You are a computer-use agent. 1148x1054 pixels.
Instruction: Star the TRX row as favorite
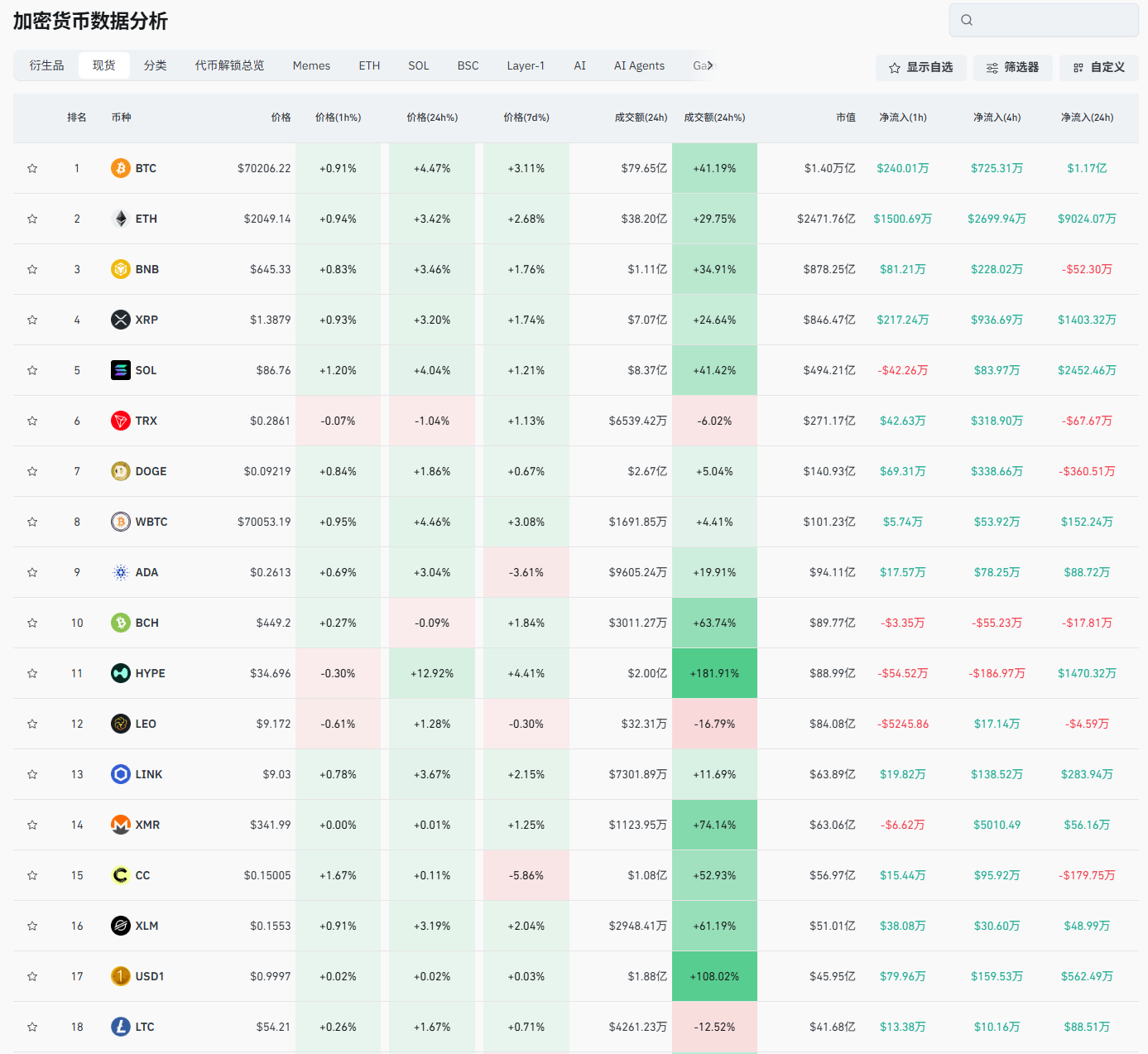coord(32,421)
